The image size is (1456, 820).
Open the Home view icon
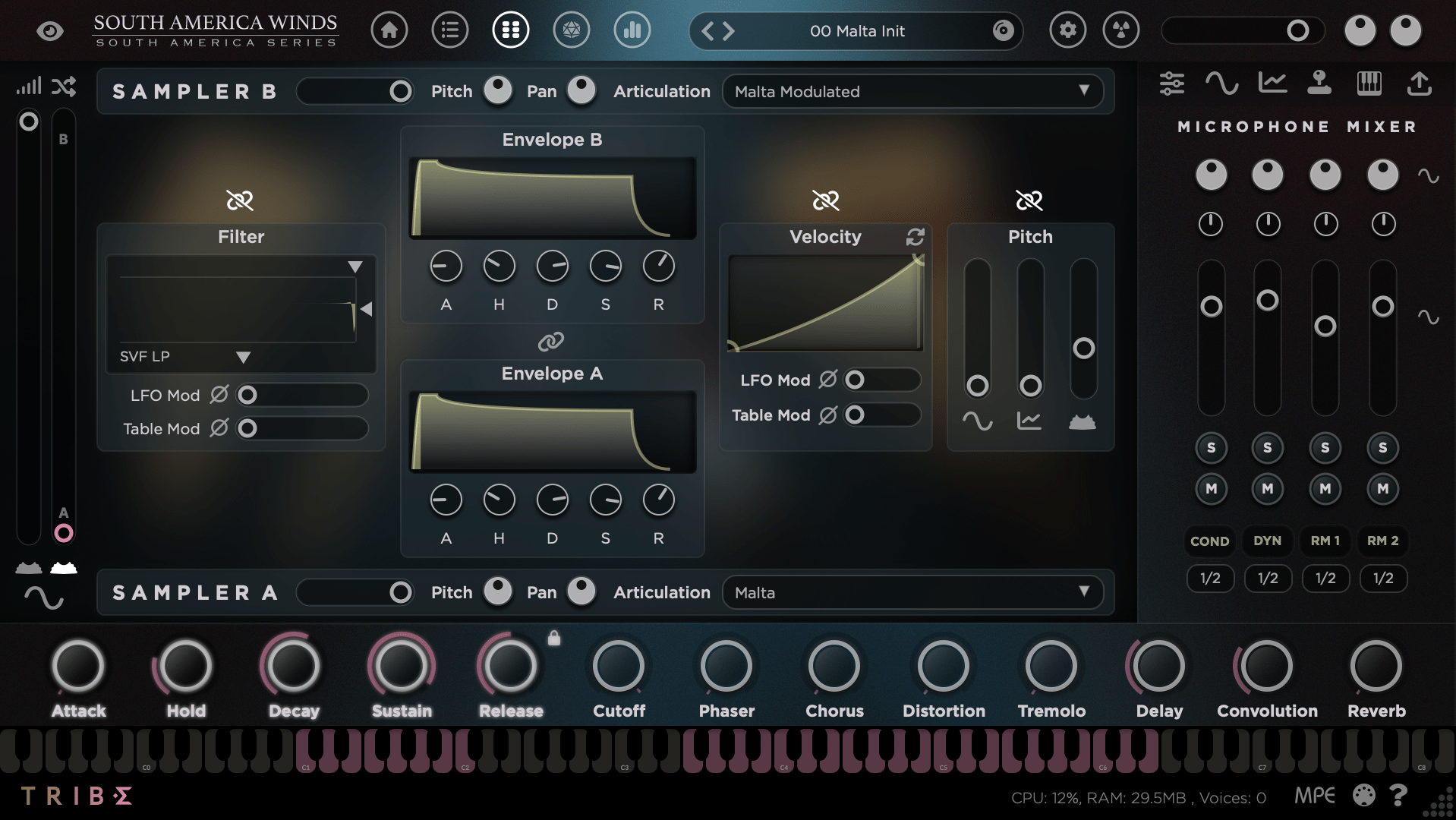point(389,30)
